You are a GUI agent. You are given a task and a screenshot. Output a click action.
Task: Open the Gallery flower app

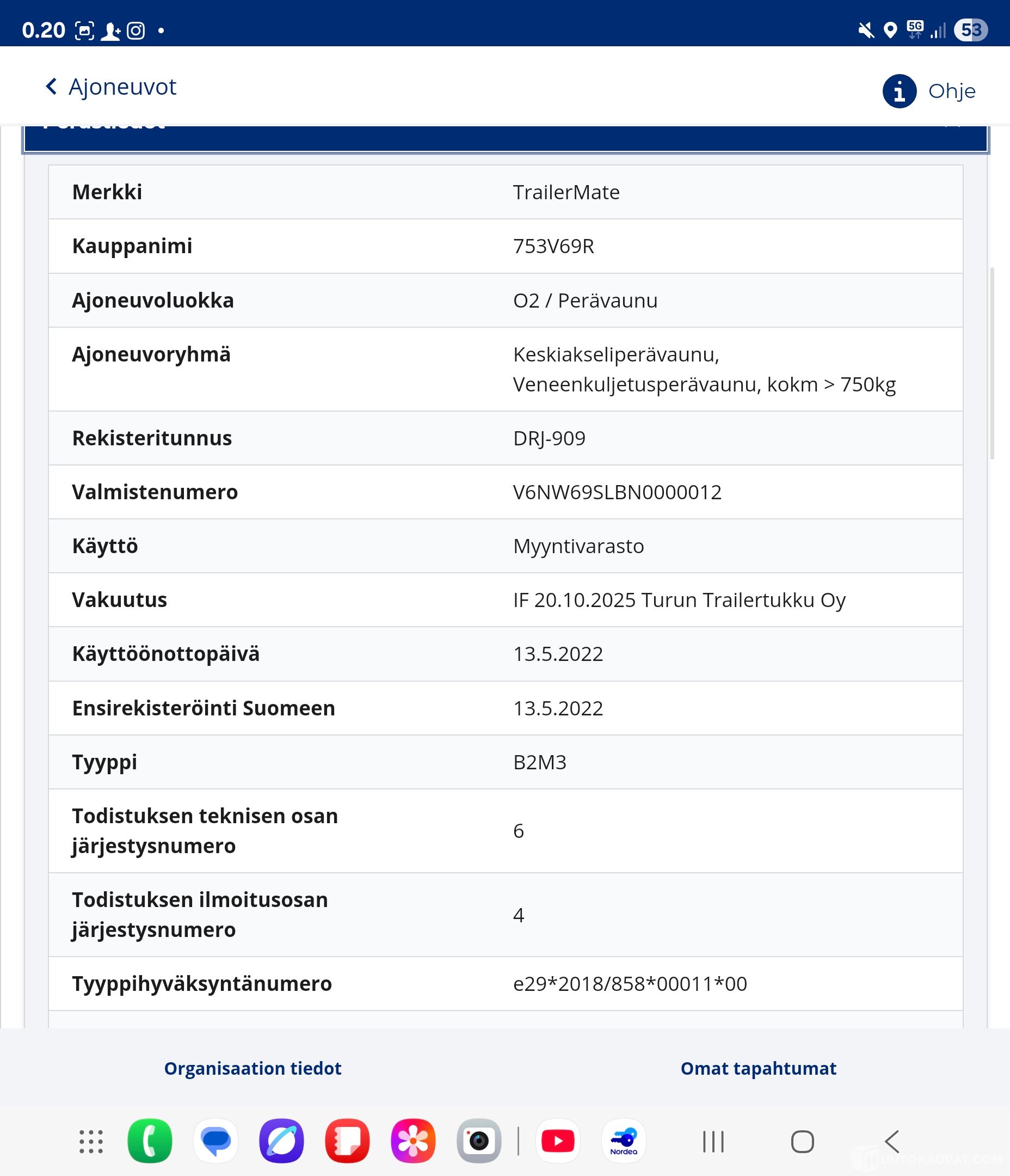pos(413,1141)
